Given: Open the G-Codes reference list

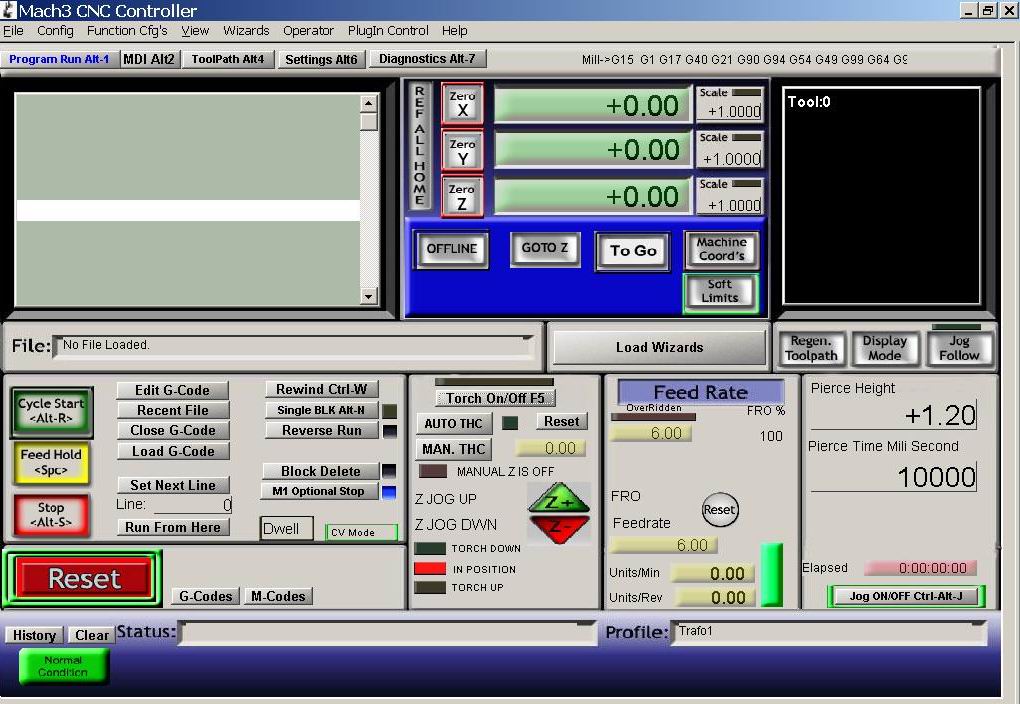Looking at the screenshot, I should click(x=206, y=596).
